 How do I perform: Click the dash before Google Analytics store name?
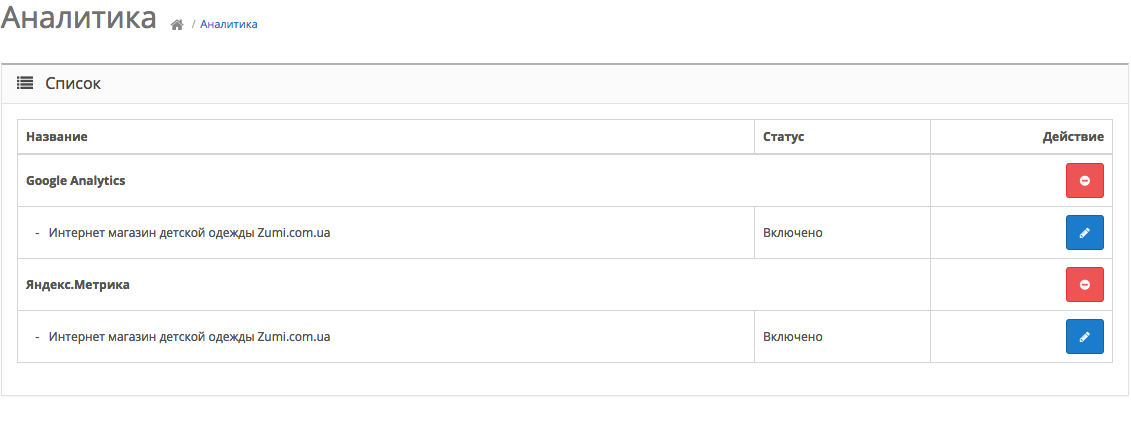click(x=37, y=233)
